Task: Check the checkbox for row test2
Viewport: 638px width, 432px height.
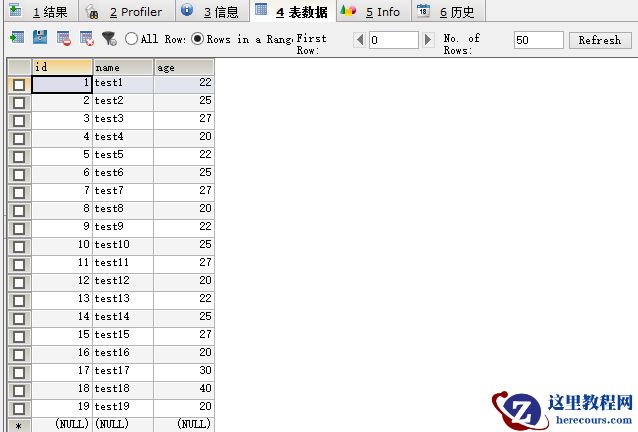Action: [x=19, y=103]
